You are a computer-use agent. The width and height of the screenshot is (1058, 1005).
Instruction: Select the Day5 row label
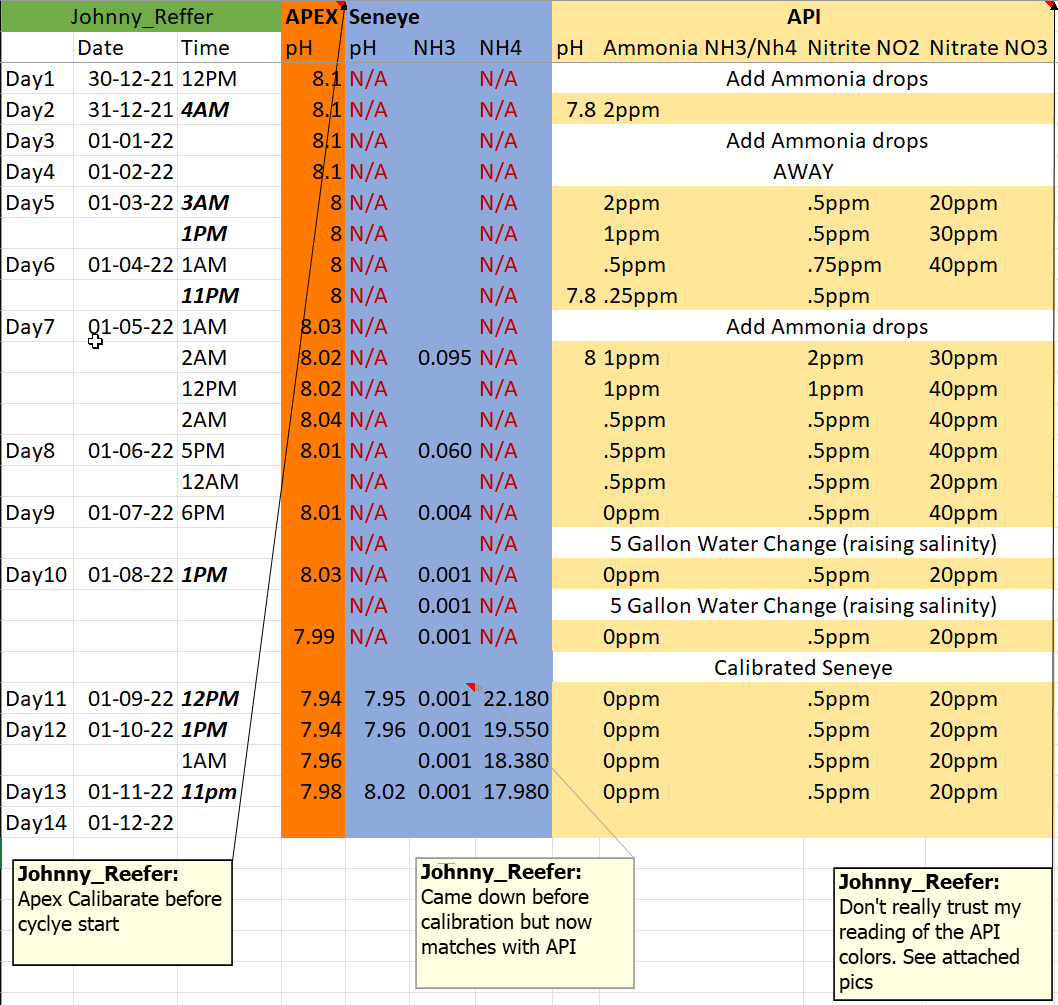tap(30, 203)
